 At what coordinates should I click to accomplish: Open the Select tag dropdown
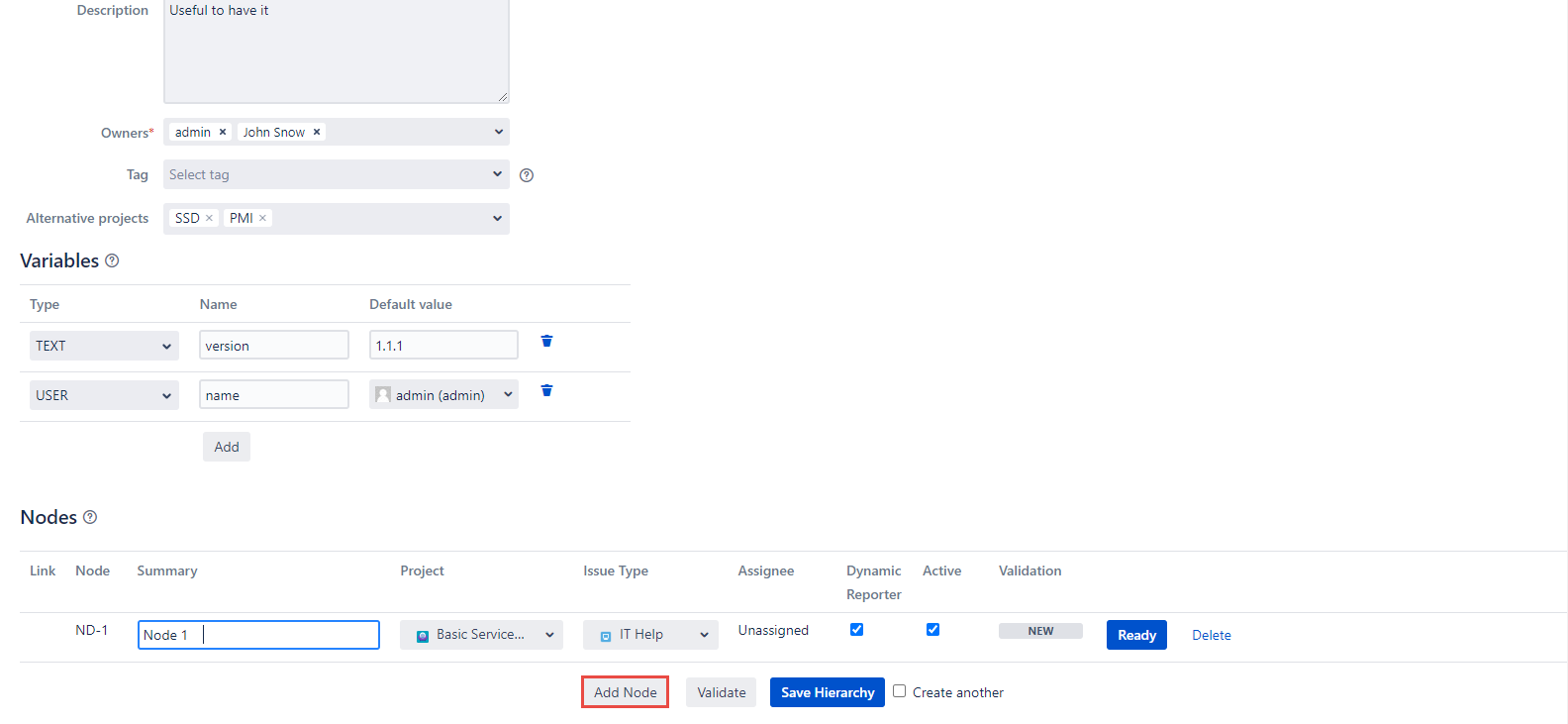click(336, 174)
